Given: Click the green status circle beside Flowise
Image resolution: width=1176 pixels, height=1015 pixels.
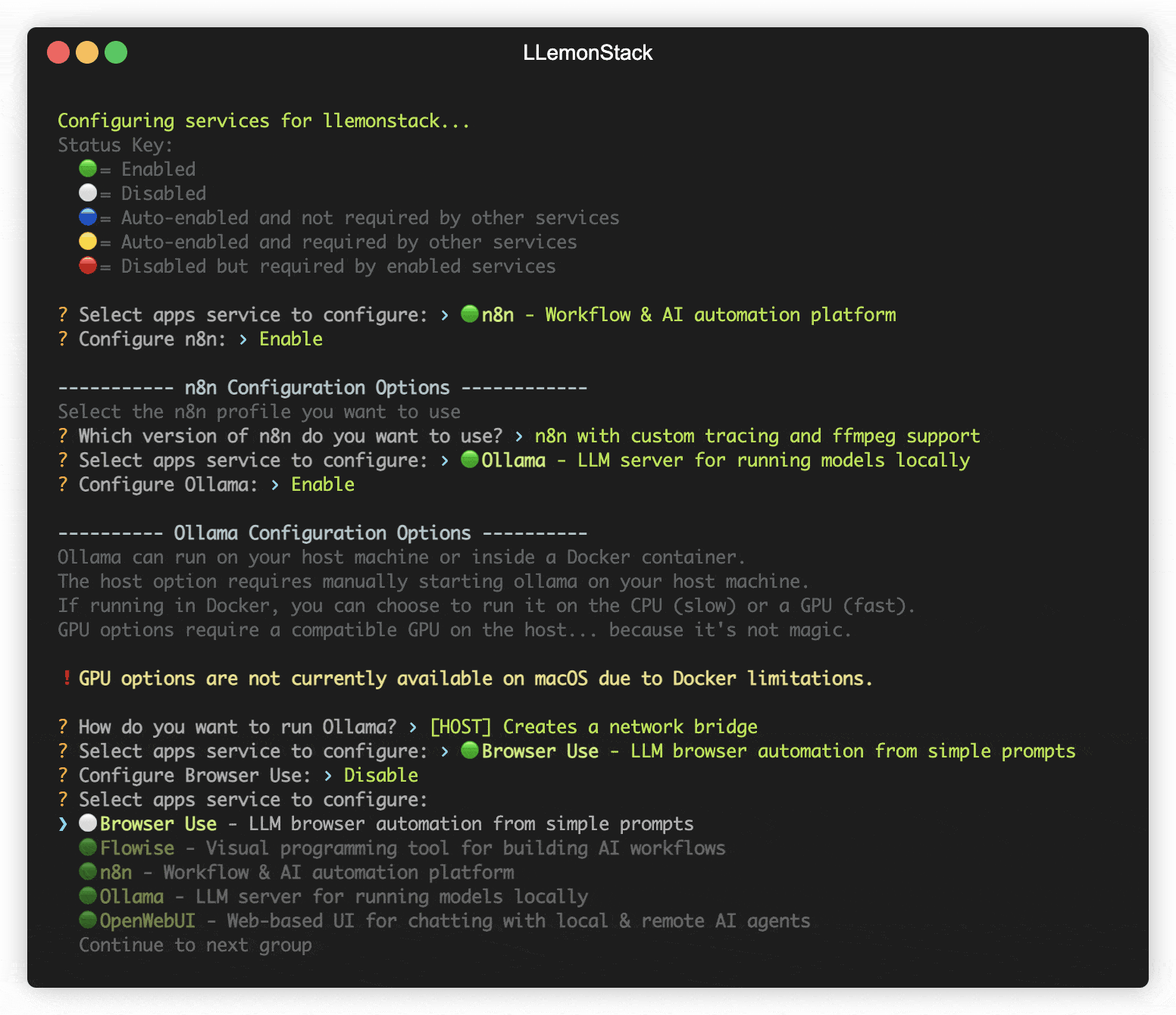Looking at the screenshot, I should point(88,847).
